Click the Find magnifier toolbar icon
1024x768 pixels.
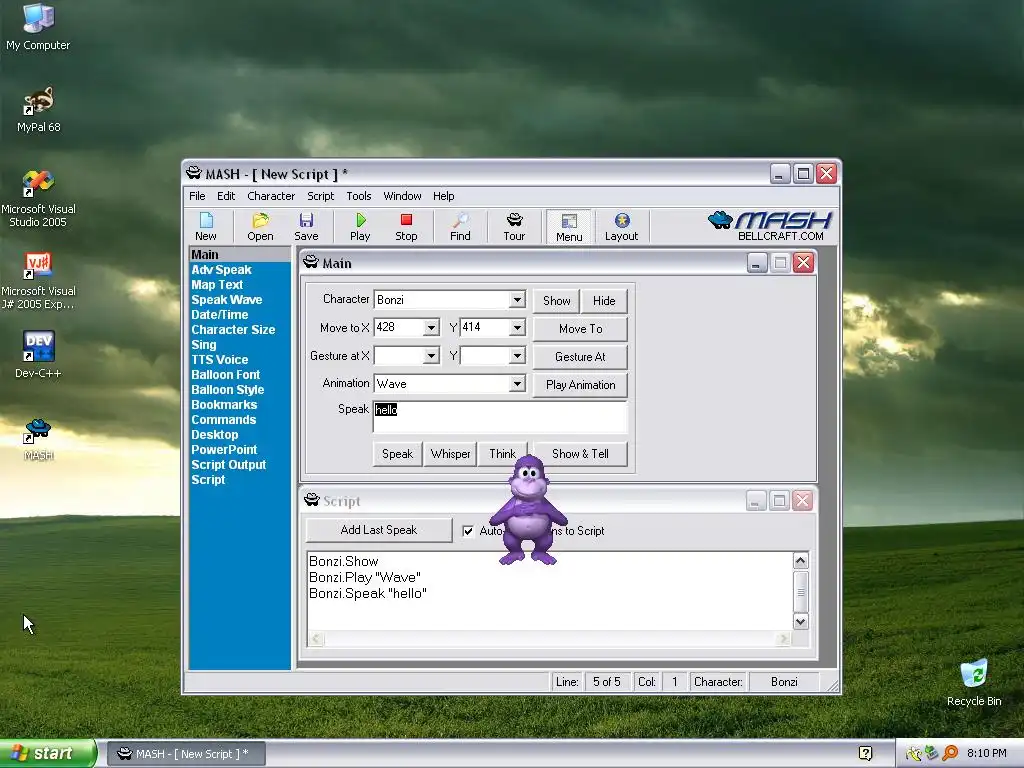(x=460, y=227)
